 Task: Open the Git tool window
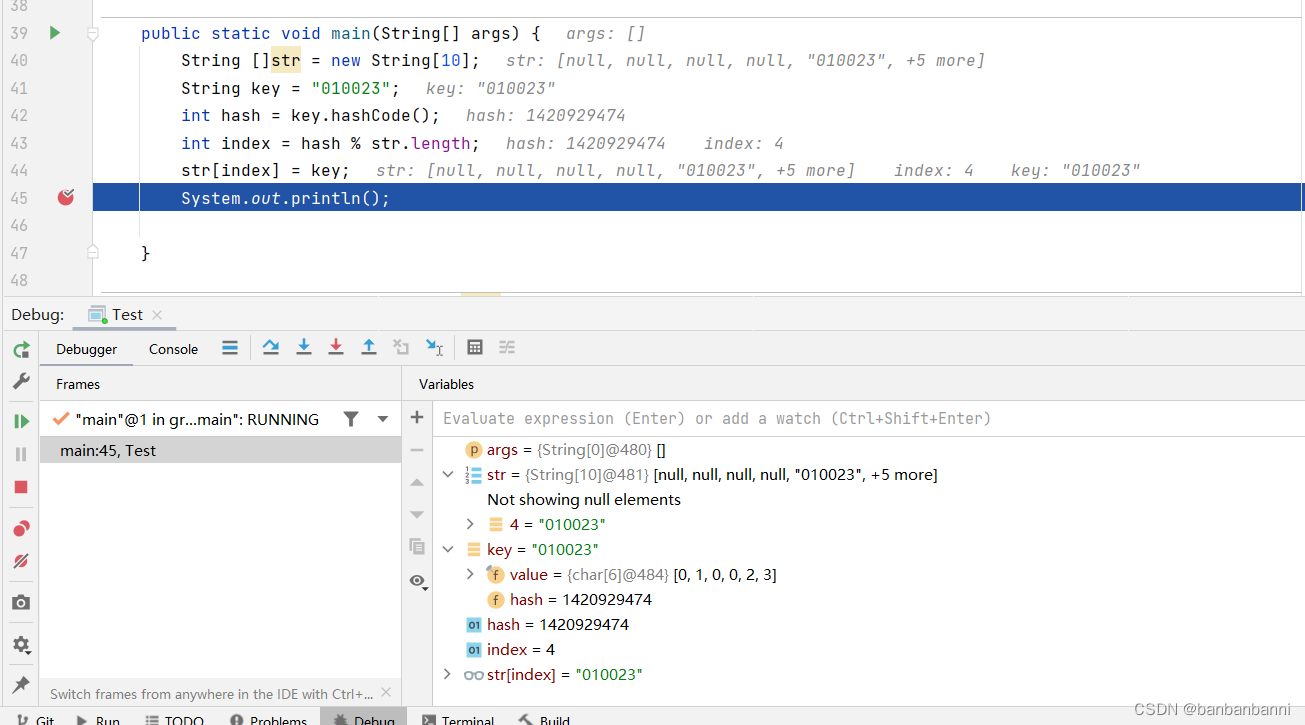pyautogui.click(x=35, y=720)
